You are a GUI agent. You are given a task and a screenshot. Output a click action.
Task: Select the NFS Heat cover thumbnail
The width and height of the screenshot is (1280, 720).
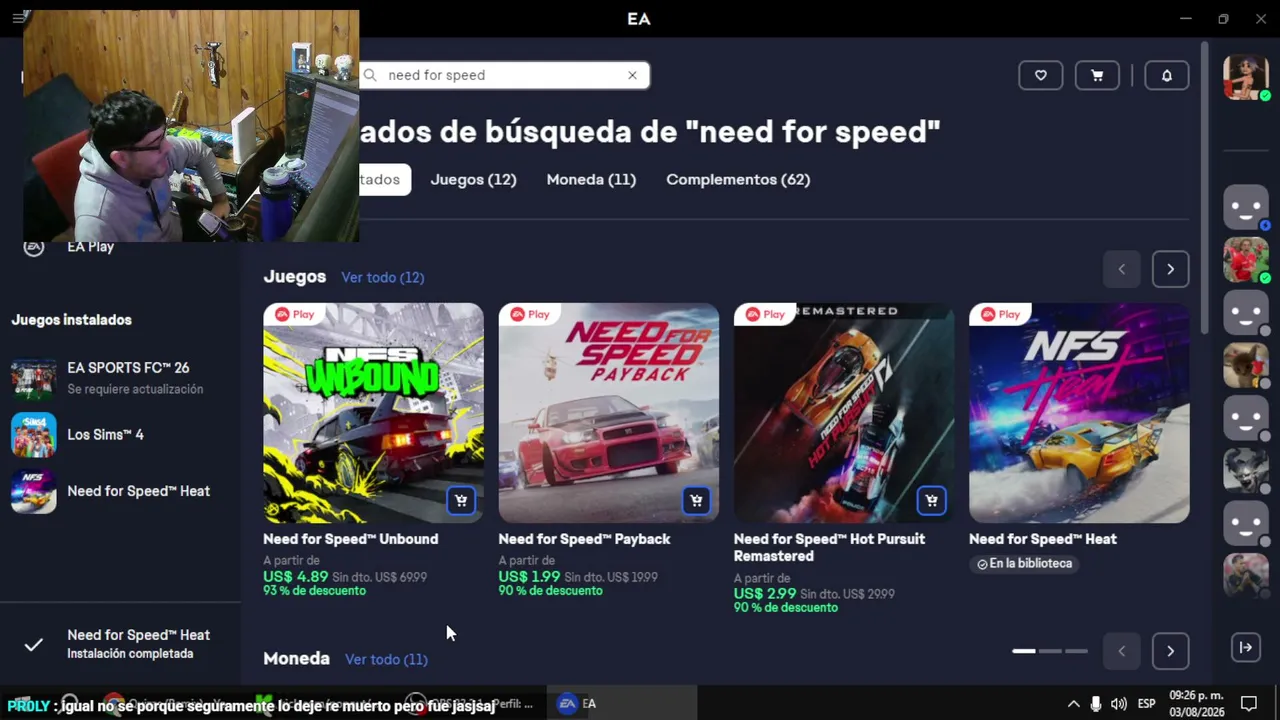(x=1079, y=413)
